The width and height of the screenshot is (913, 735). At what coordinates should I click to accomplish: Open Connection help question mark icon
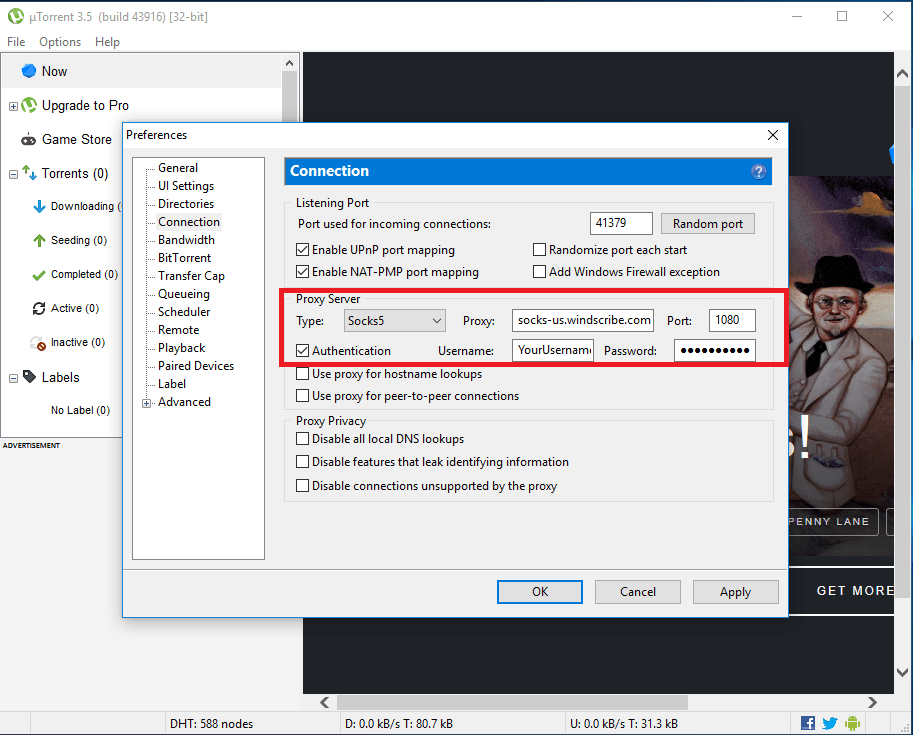[x=758, y=171]
